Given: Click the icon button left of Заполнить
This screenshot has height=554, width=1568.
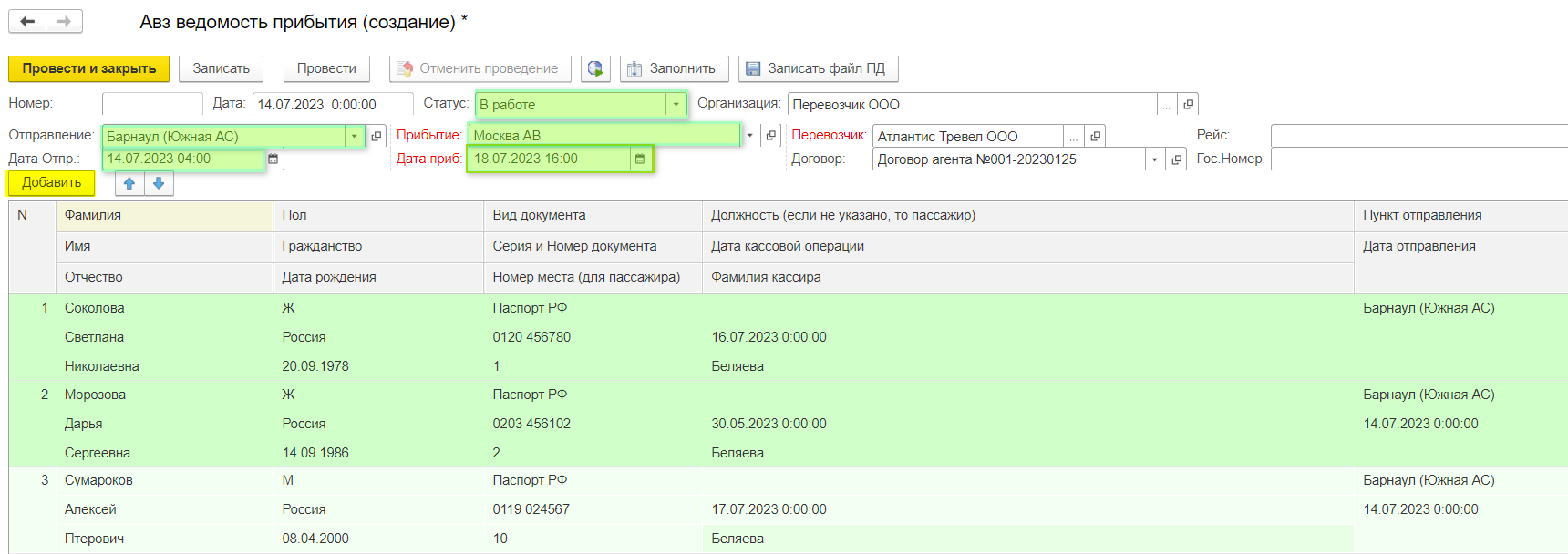Looking at the screenshot, I should point(595,68).
